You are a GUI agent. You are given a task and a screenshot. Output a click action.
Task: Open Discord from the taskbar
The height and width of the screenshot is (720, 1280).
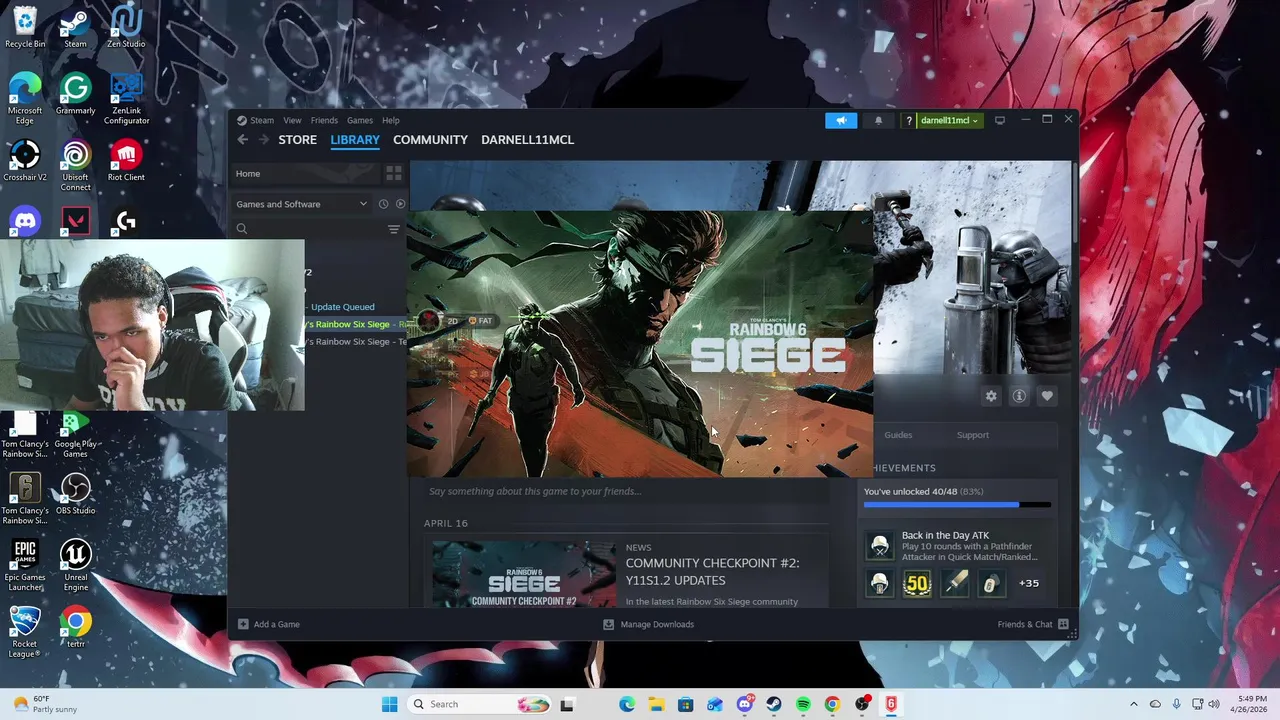coord(744,704)
